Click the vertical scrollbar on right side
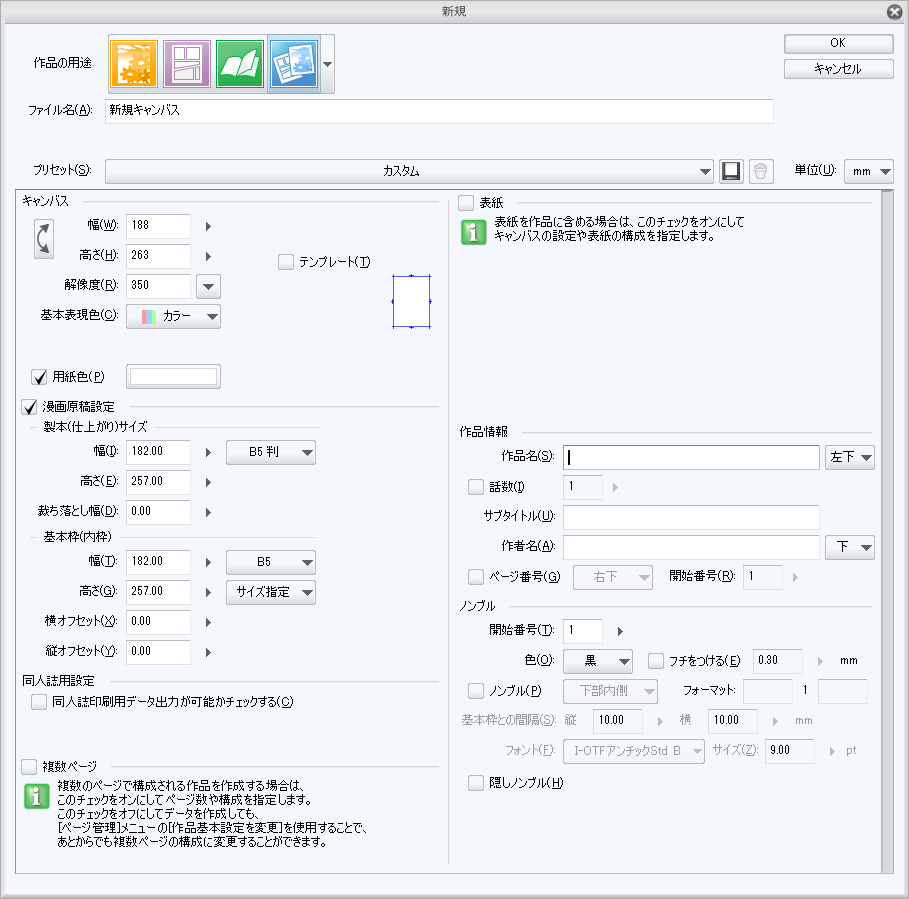 [887, 532]
